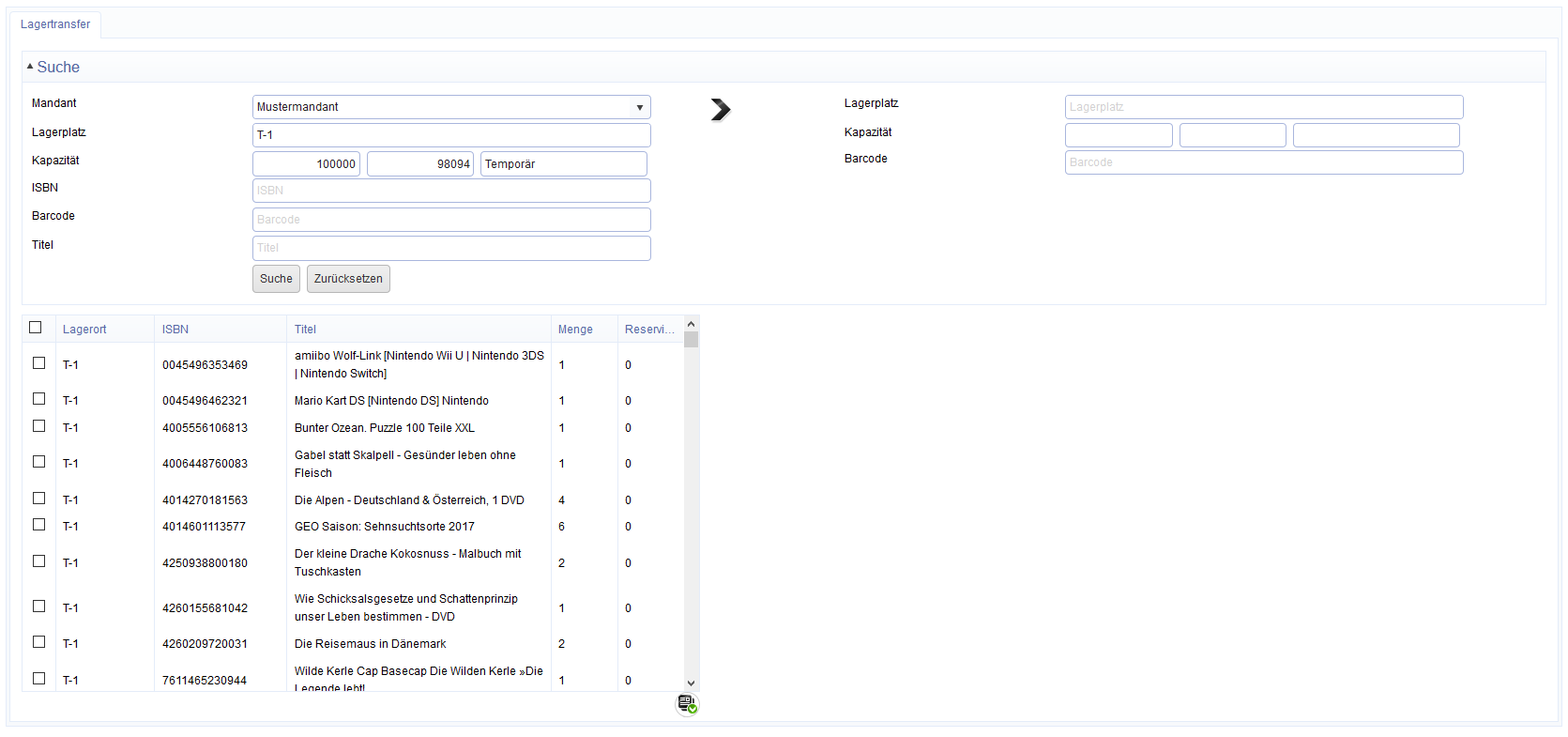Tick the Die Reisemaus in Dänemark checkbox
This screenshot has width=1568, height=737.
point(39,642)
